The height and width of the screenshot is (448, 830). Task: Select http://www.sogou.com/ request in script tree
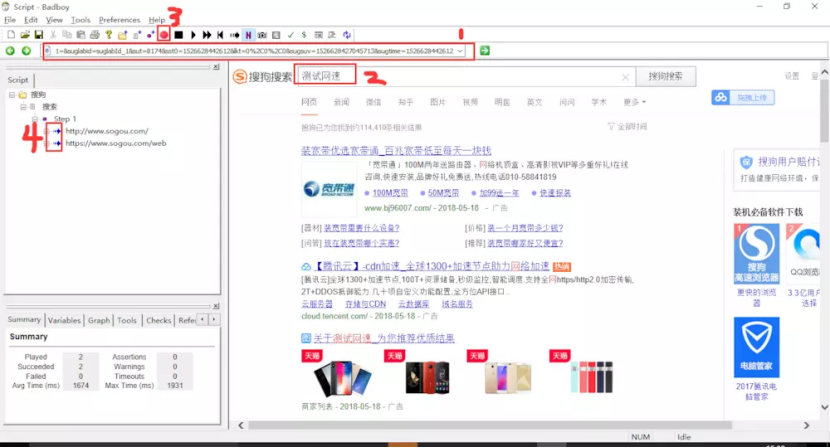pyautogui.click(x=106, y=131)
